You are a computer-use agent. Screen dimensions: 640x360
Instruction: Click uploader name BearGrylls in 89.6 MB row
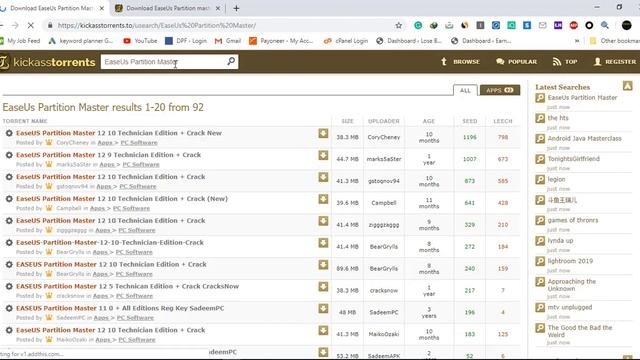384,269
